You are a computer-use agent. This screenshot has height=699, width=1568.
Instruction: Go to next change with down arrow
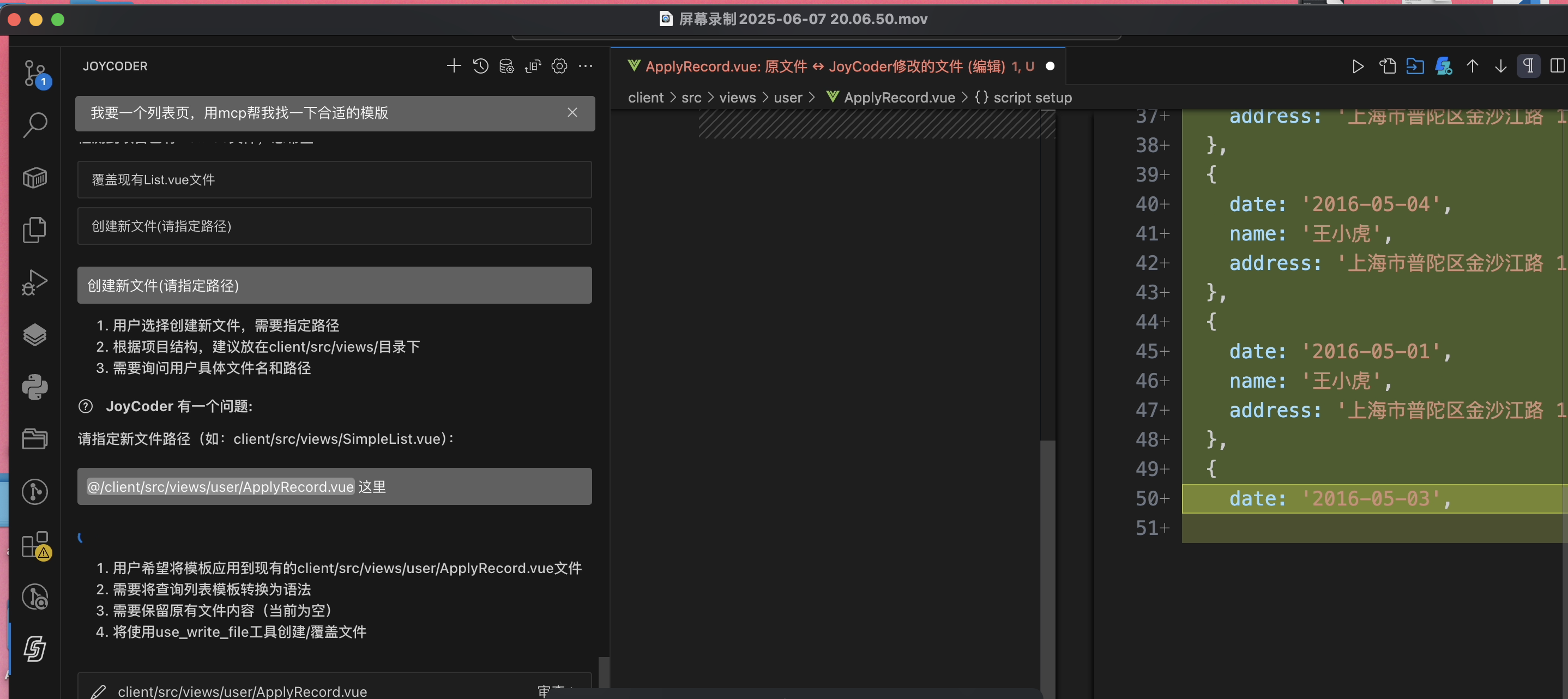(x=1500, y=66)
